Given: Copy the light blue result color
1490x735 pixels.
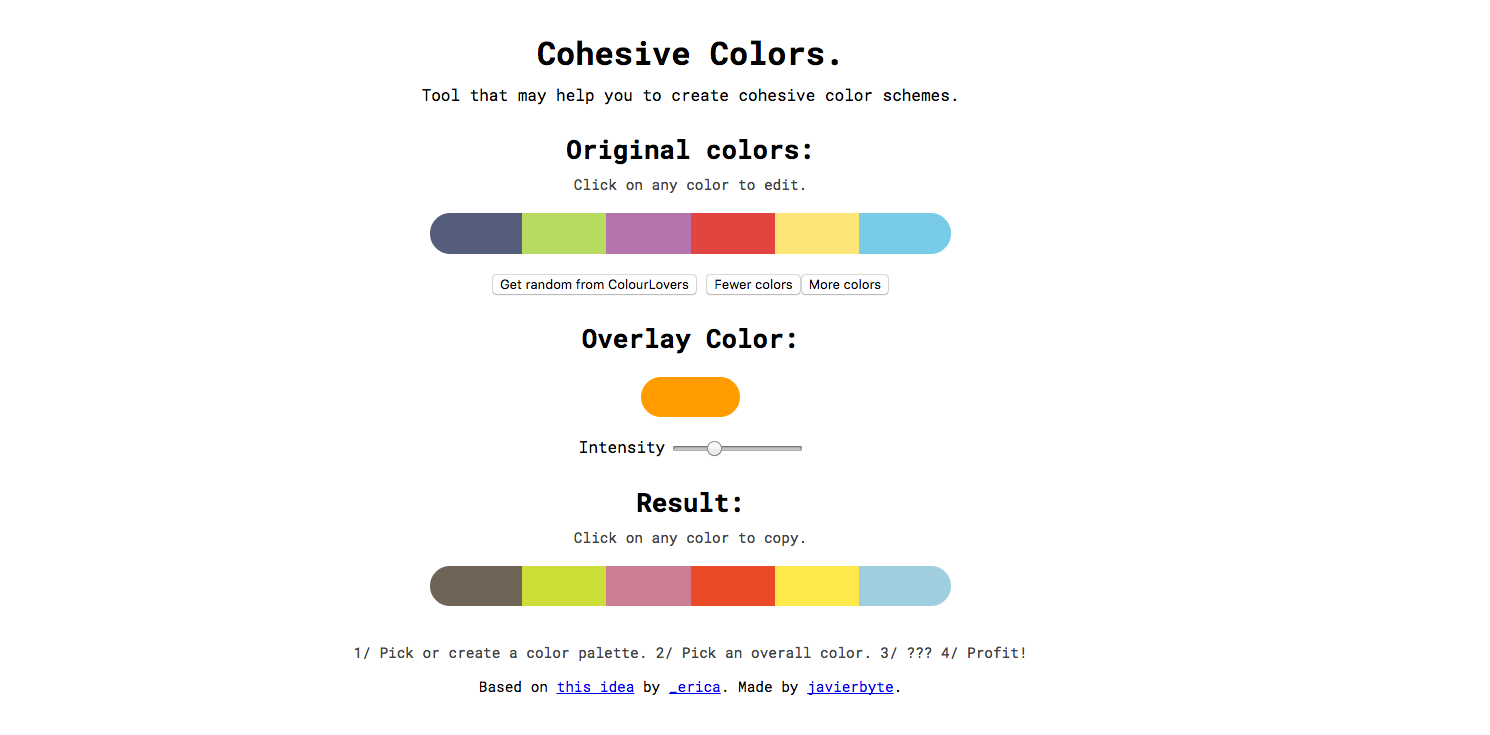Looking at the screenshot, I should tap(905, 586).
